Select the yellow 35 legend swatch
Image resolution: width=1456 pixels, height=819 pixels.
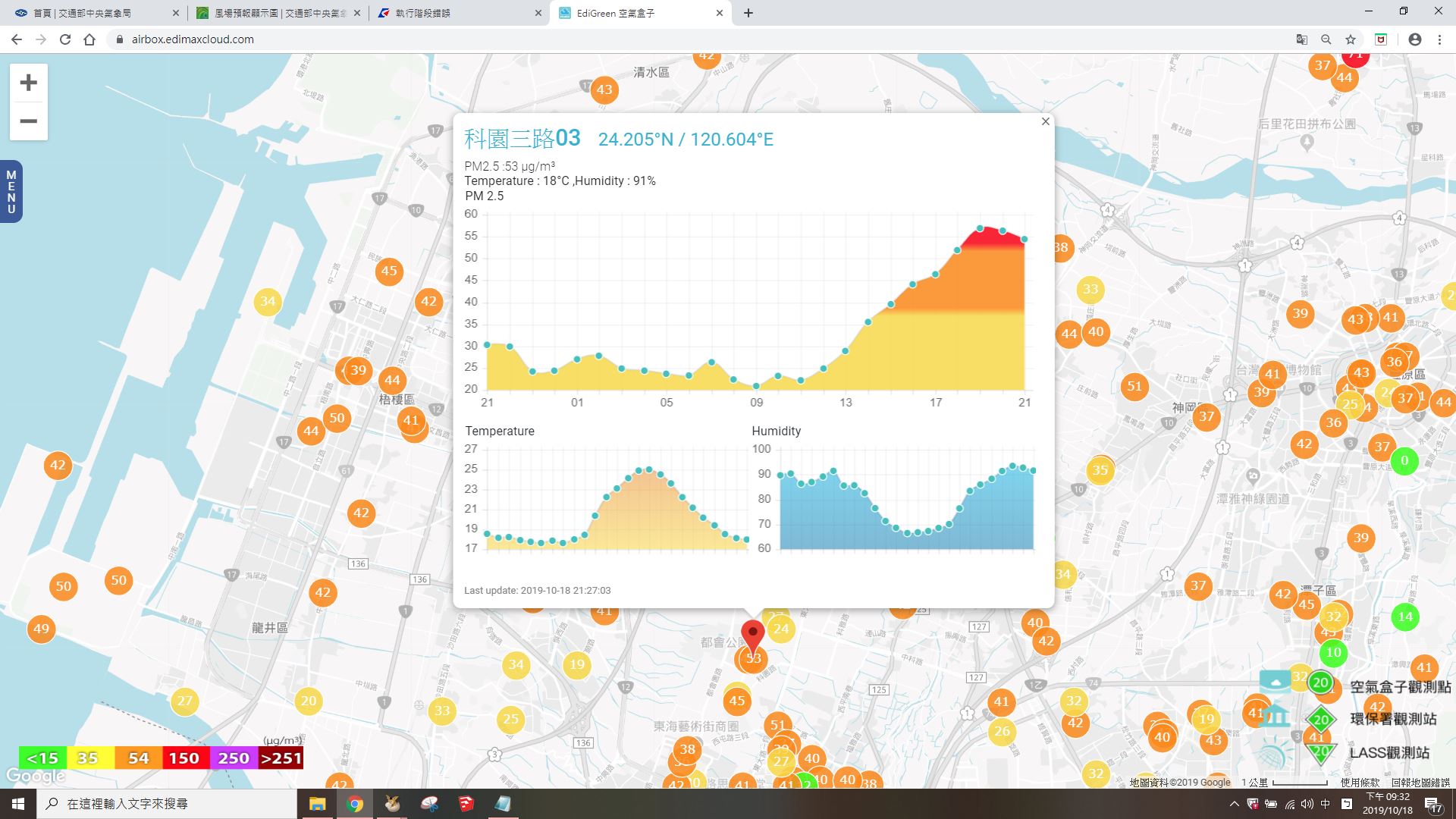point(90,758)
